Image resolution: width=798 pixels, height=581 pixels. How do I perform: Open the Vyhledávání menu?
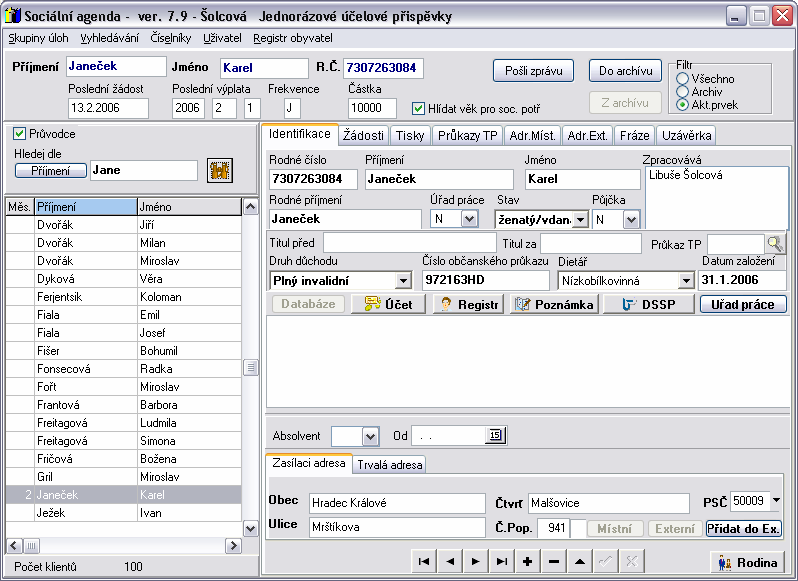(109, 38)
